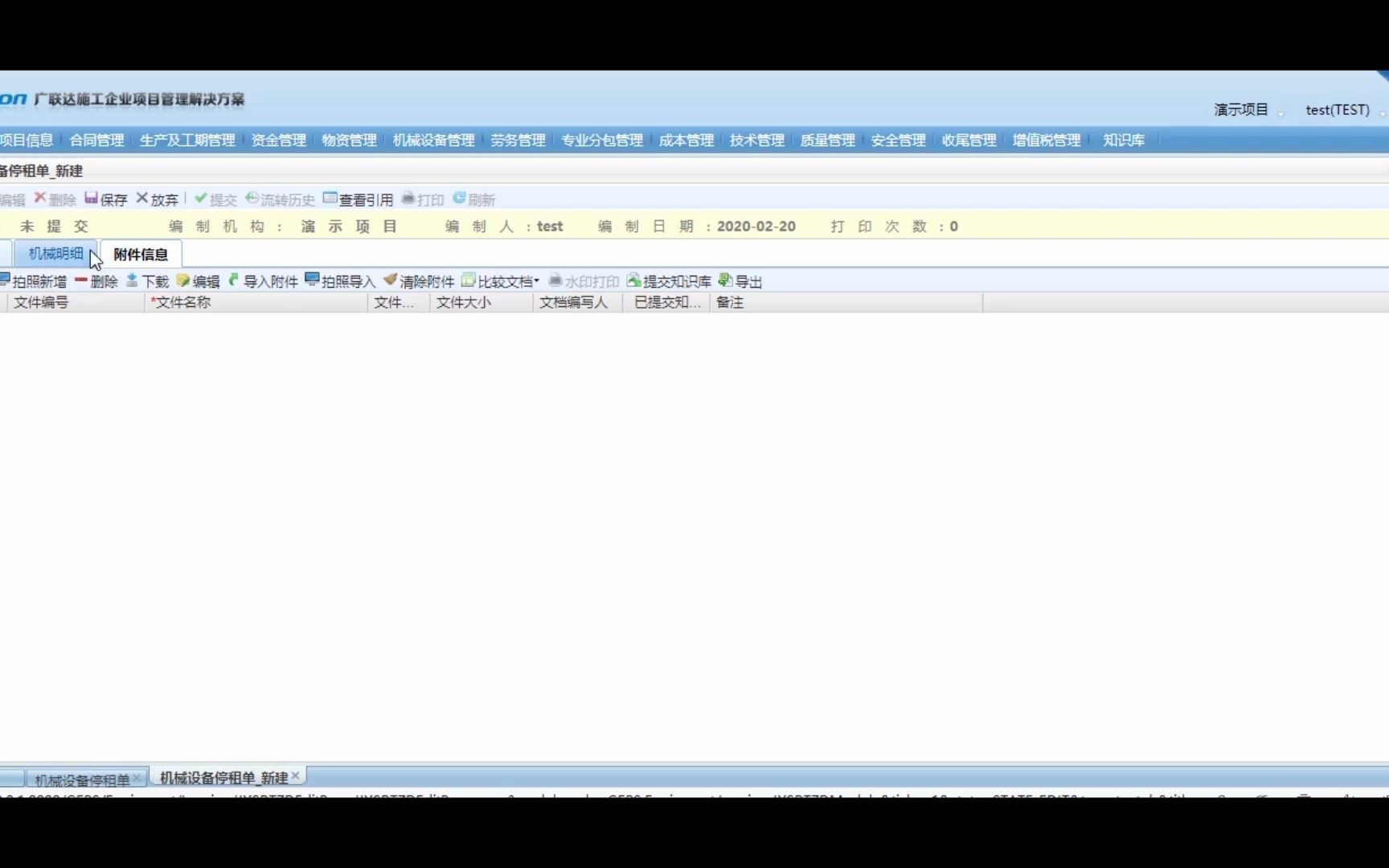The width and height of the screenshot is (1389, 868).
Task: Save the form with 保存 button
Action: coord(106,199)
